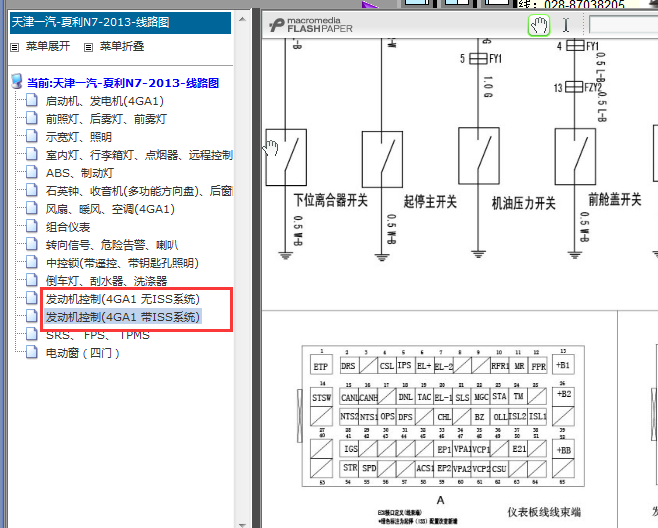The width and height of the screenshot is (658, 528).
Task: Click page icon beside 组合仪表
Action: [x=32, y=226]
